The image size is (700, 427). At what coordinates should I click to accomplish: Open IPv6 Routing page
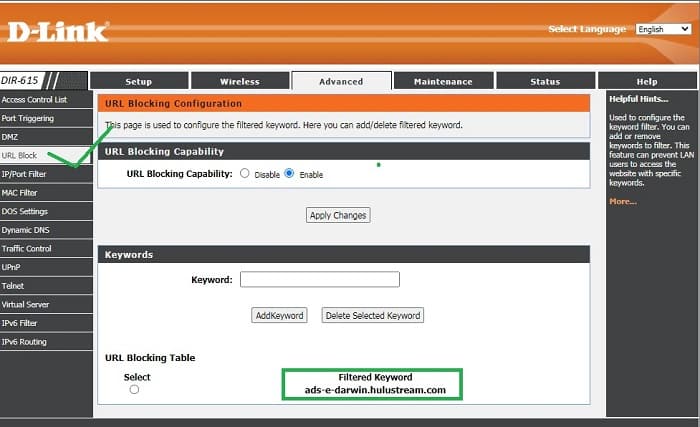coord(46,342)
